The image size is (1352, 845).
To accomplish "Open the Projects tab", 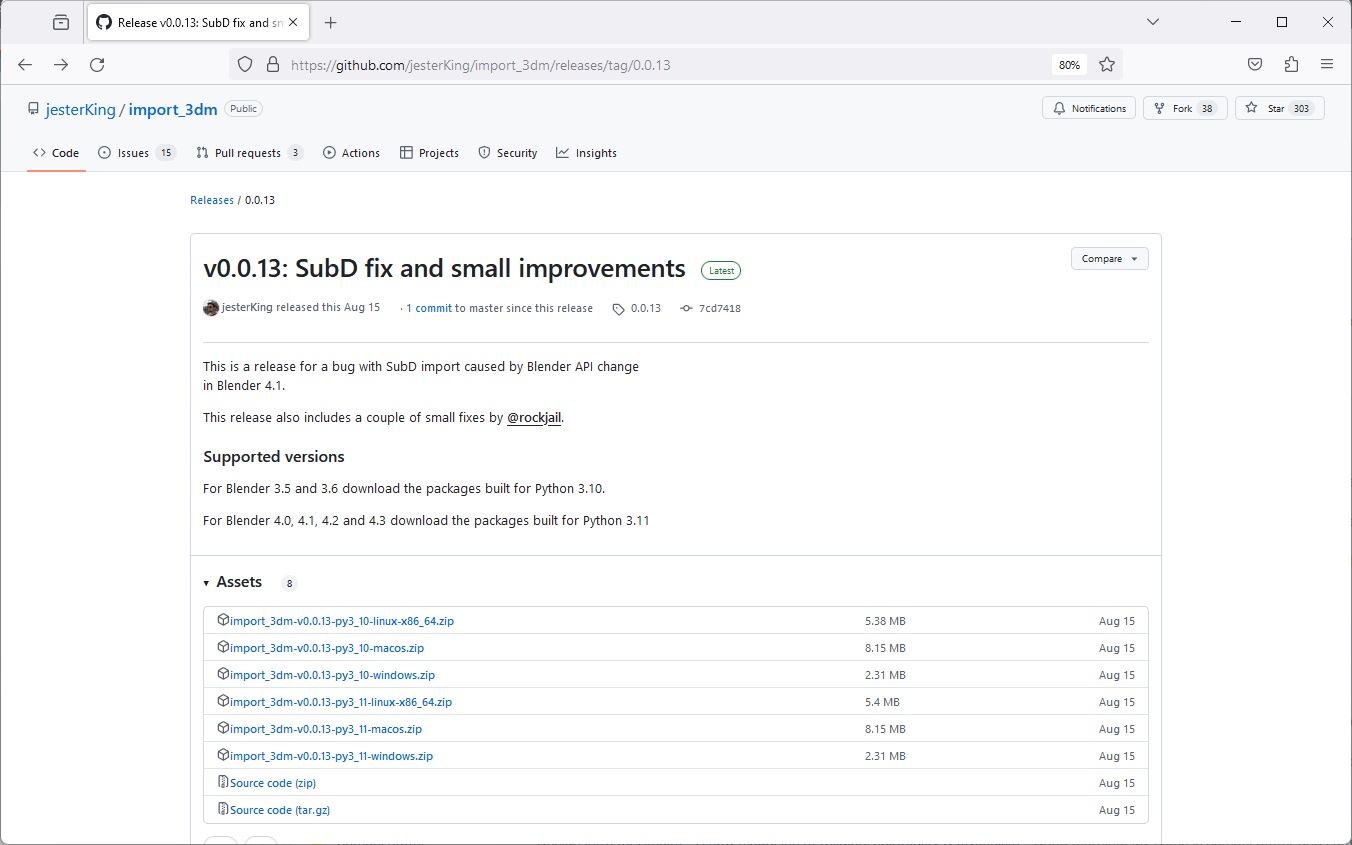I will click(429, 153).
